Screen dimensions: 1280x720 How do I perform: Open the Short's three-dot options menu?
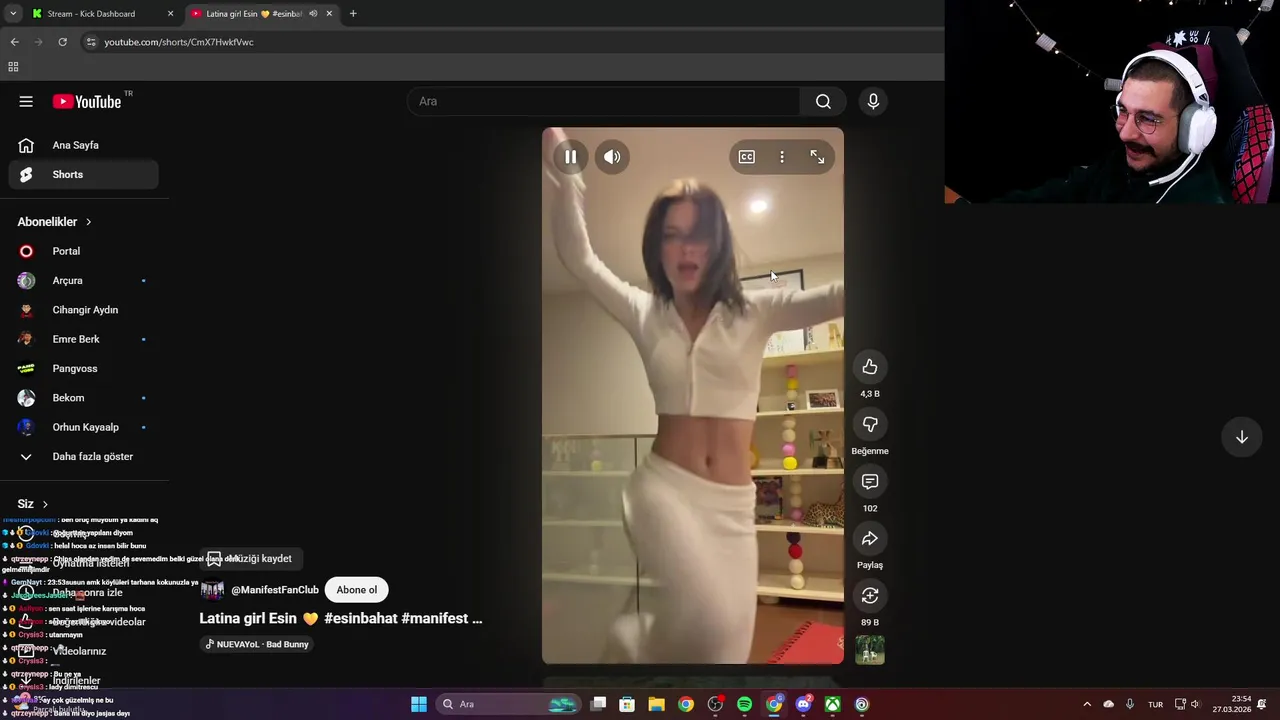pyautogui.click(x=782, y=157)
